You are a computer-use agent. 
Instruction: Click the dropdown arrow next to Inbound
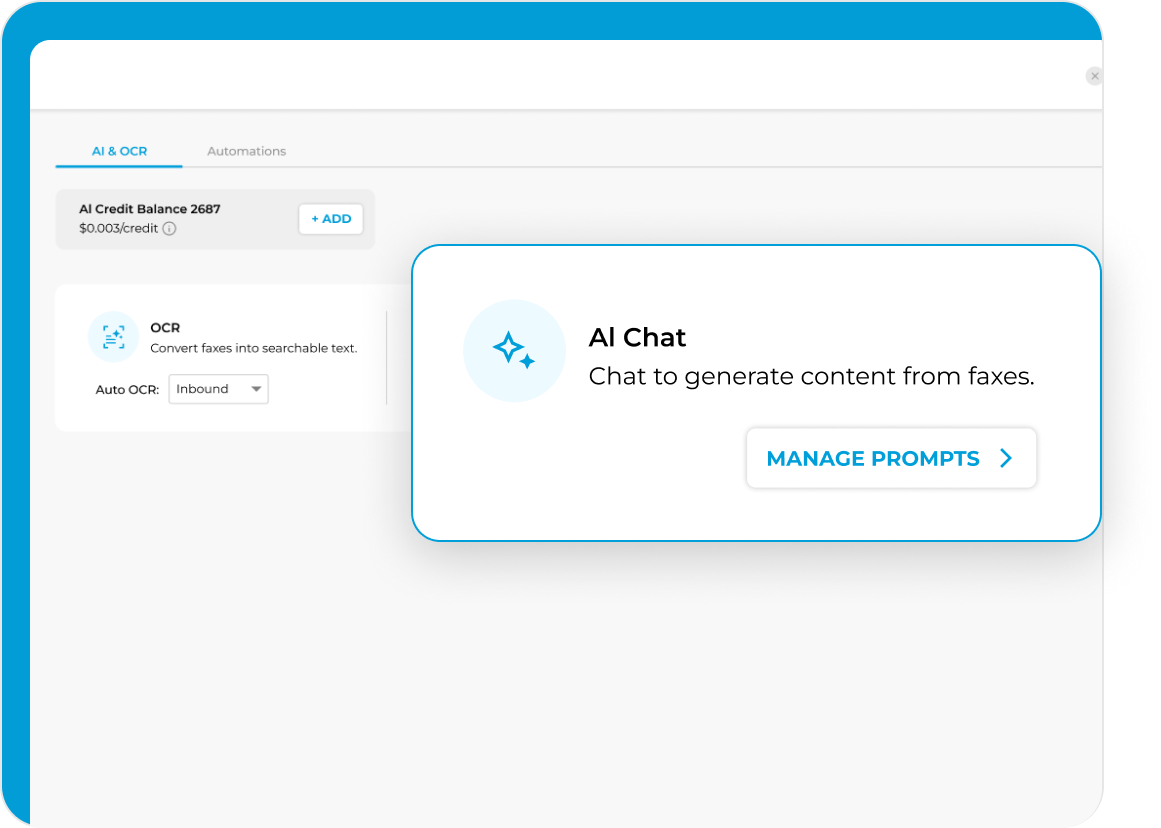256,389
